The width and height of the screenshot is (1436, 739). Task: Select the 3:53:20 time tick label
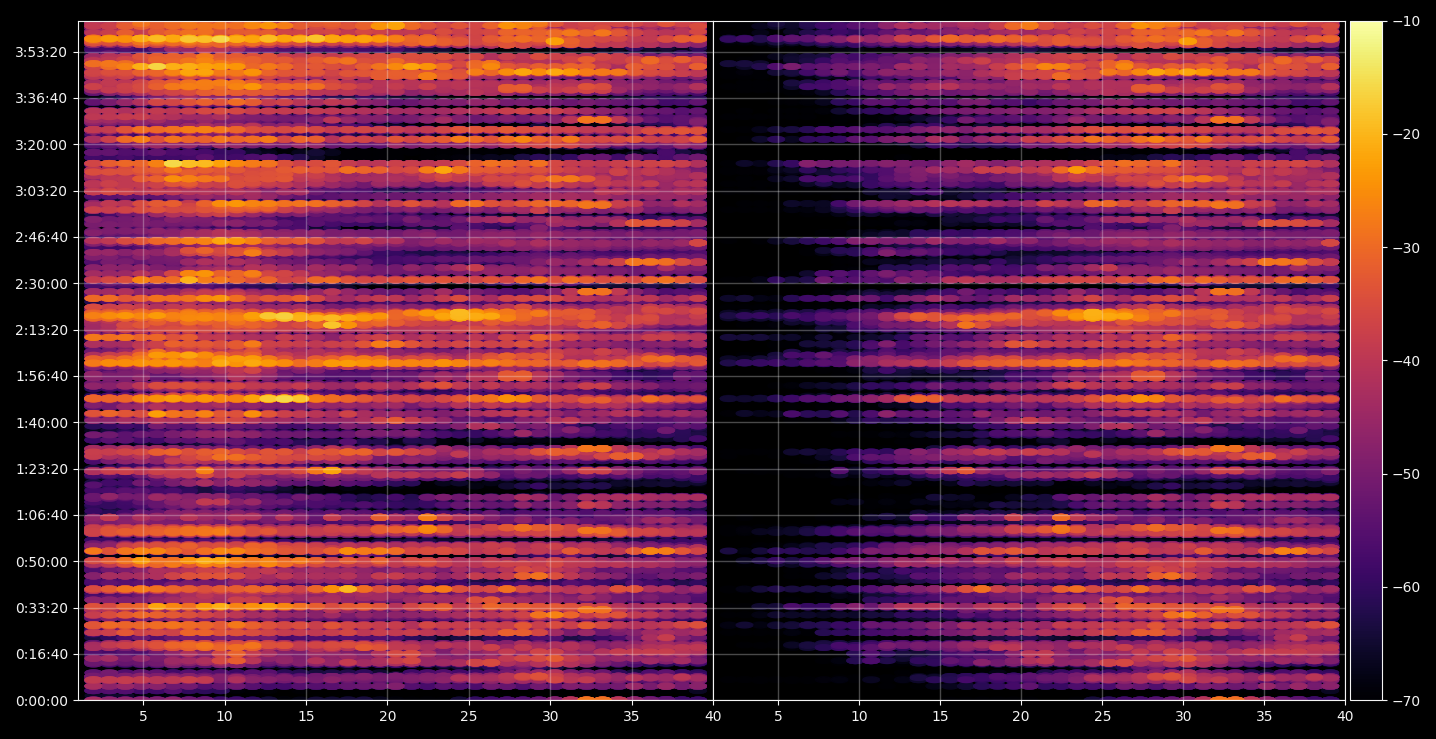point(41,52)
